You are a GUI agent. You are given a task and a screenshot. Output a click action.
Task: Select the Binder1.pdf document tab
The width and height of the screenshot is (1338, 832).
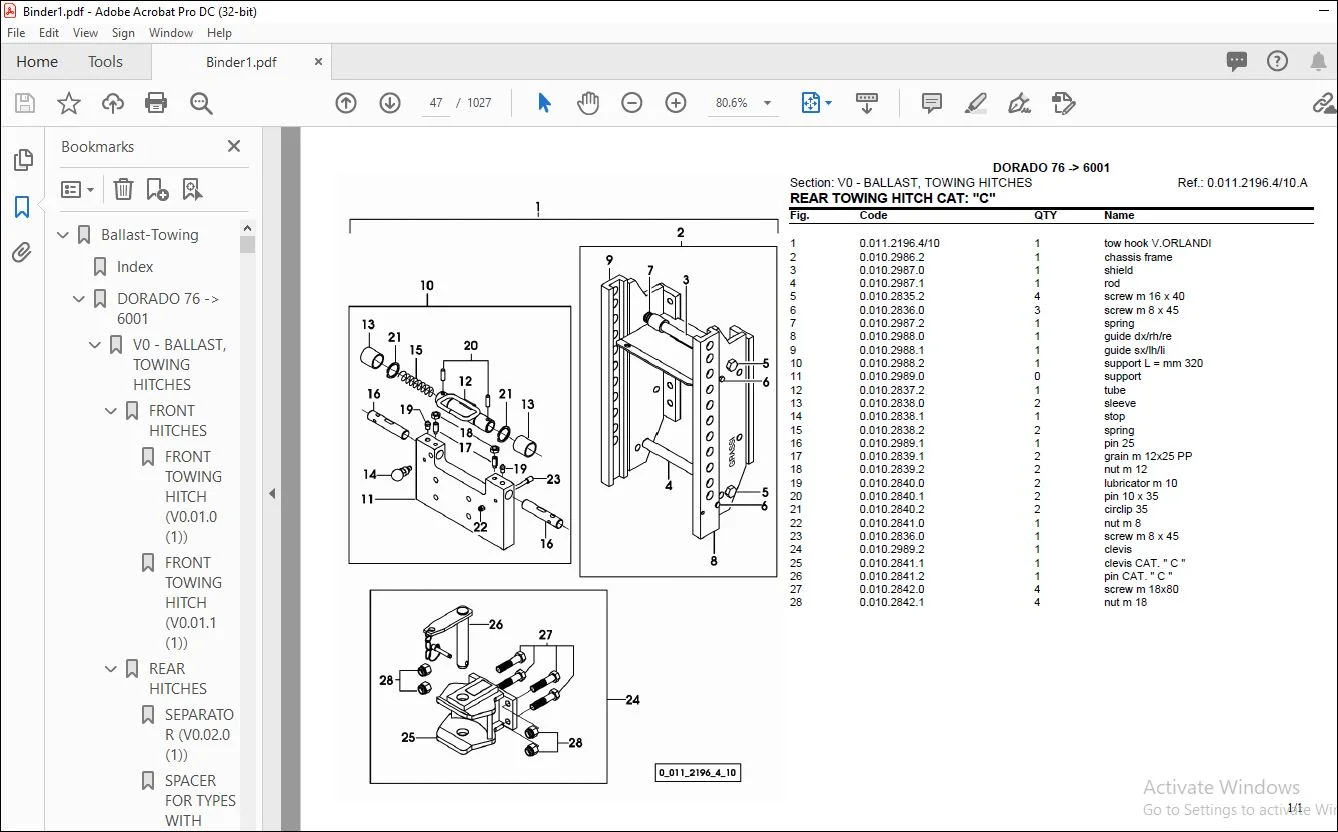[x=241, y=62]
